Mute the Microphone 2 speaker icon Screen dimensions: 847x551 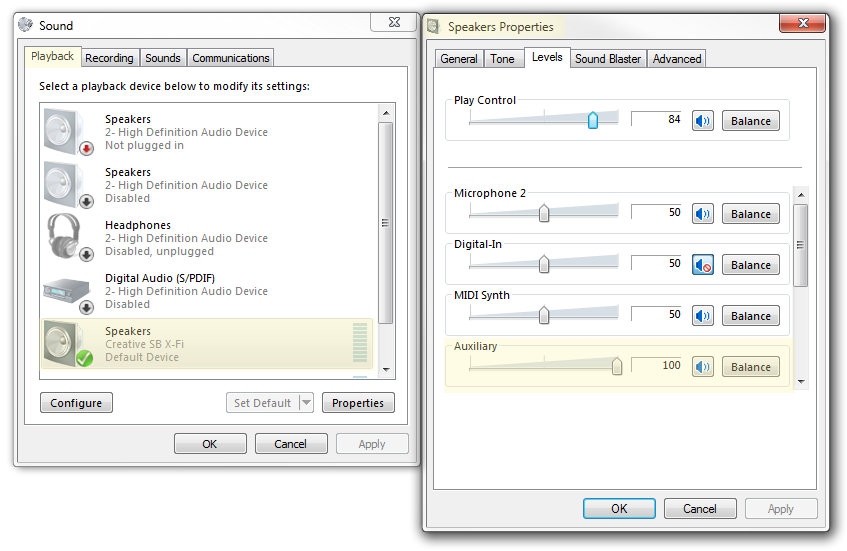pos(702,213)
